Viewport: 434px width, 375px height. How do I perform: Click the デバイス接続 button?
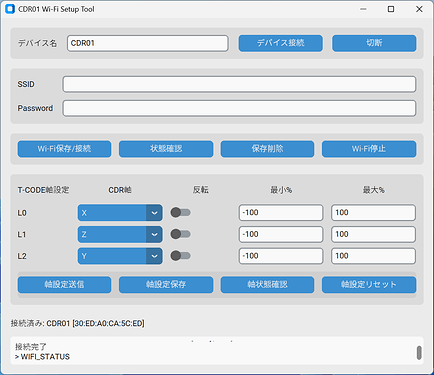click(x=281, y=43)
